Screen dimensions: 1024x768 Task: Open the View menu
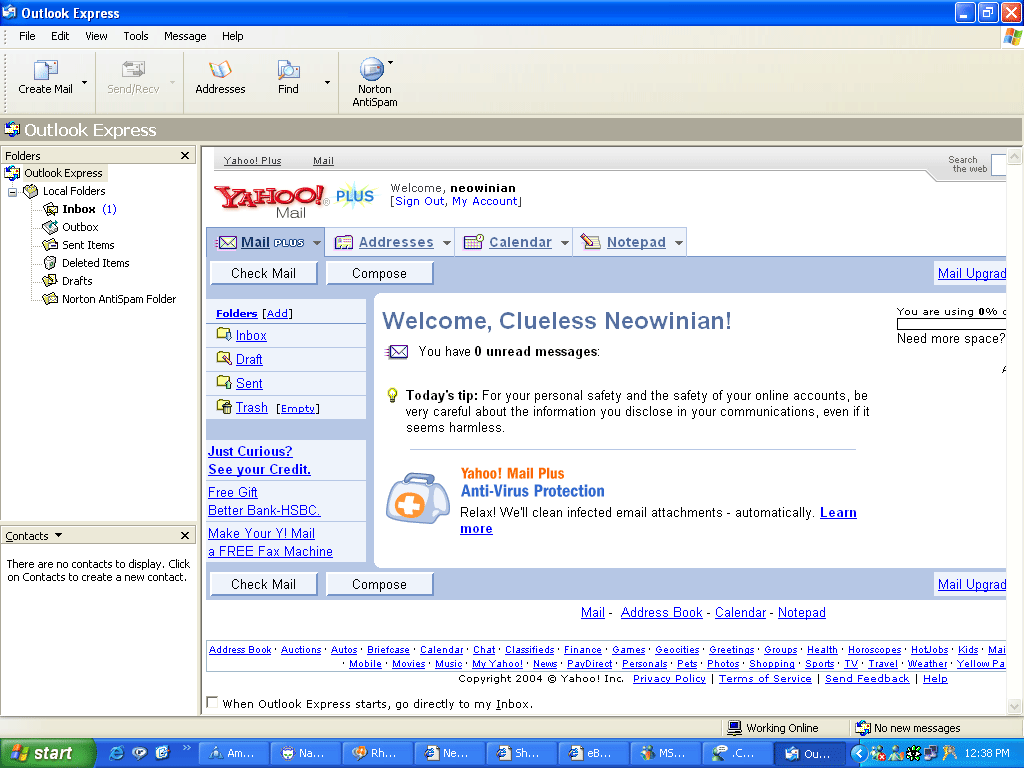(x=96, y=36)
